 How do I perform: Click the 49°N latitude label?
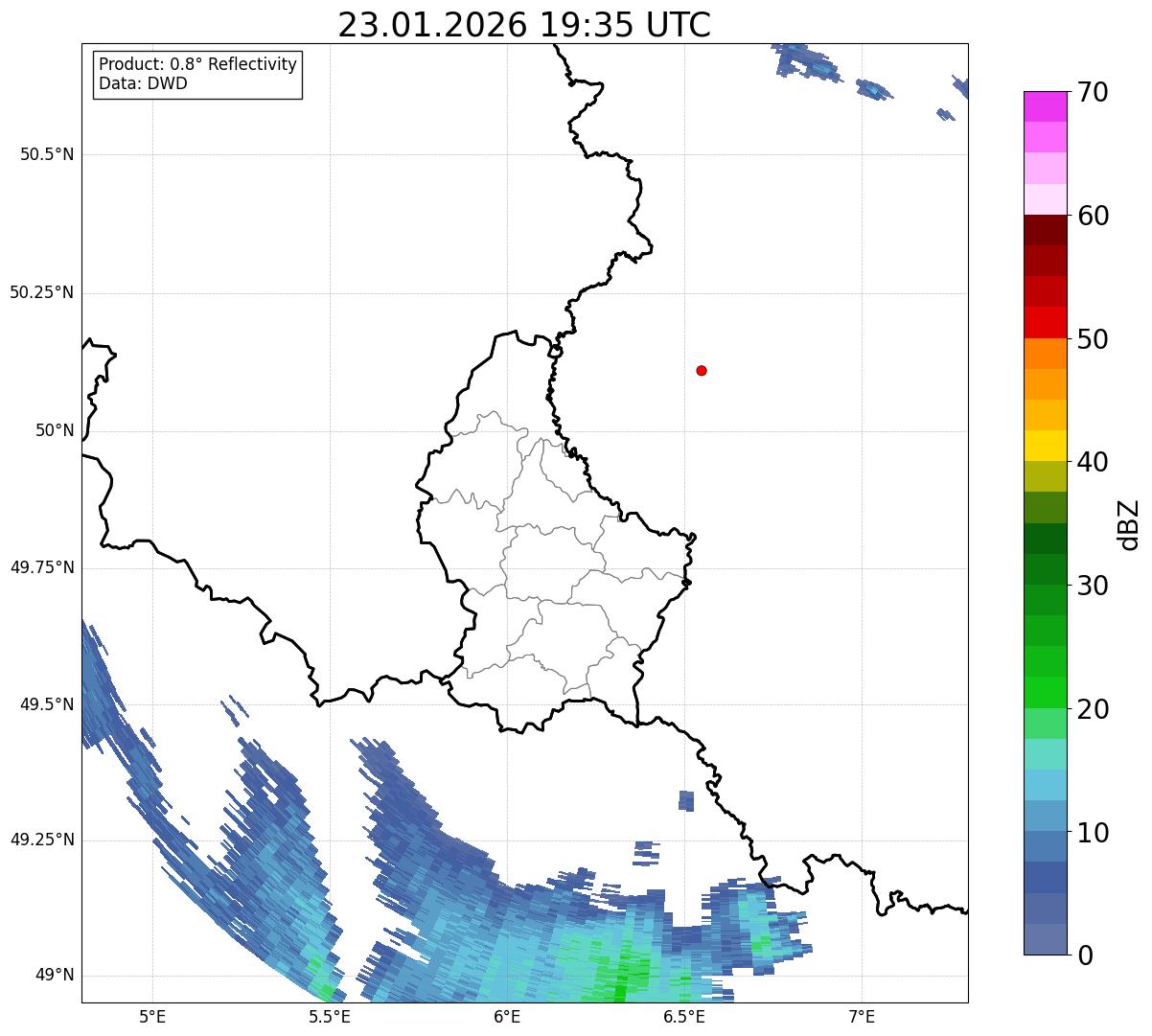(x=55, y=975)
